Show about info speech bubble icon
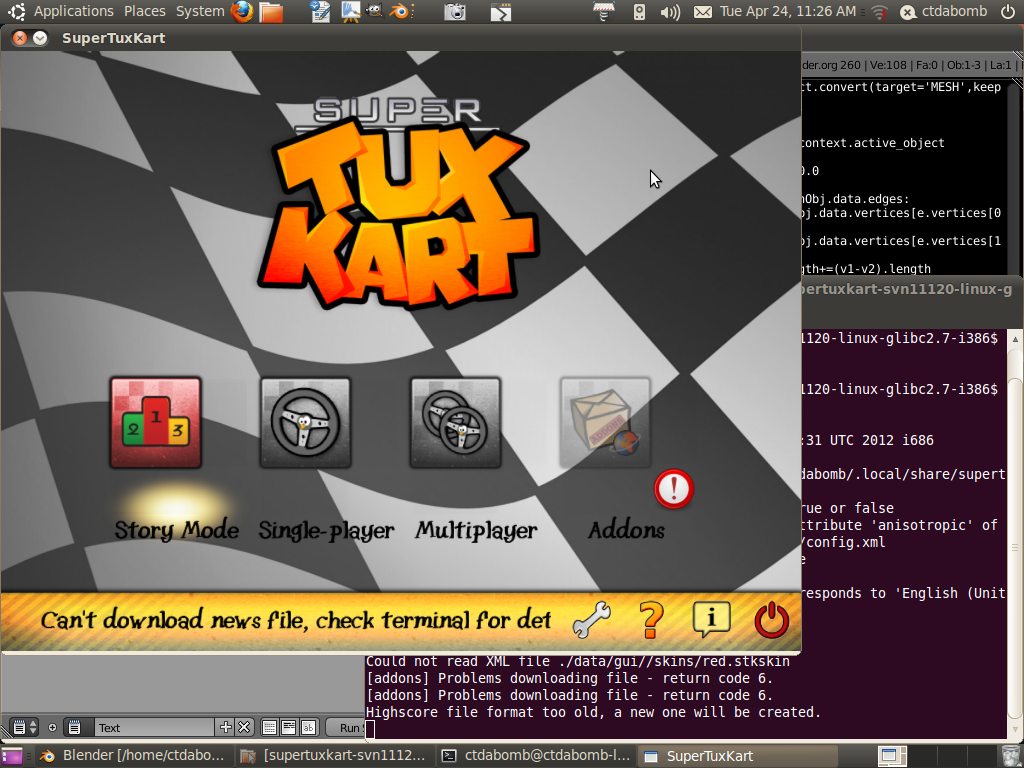This screenshot has height=768, width=1024. tap(711, 620)
